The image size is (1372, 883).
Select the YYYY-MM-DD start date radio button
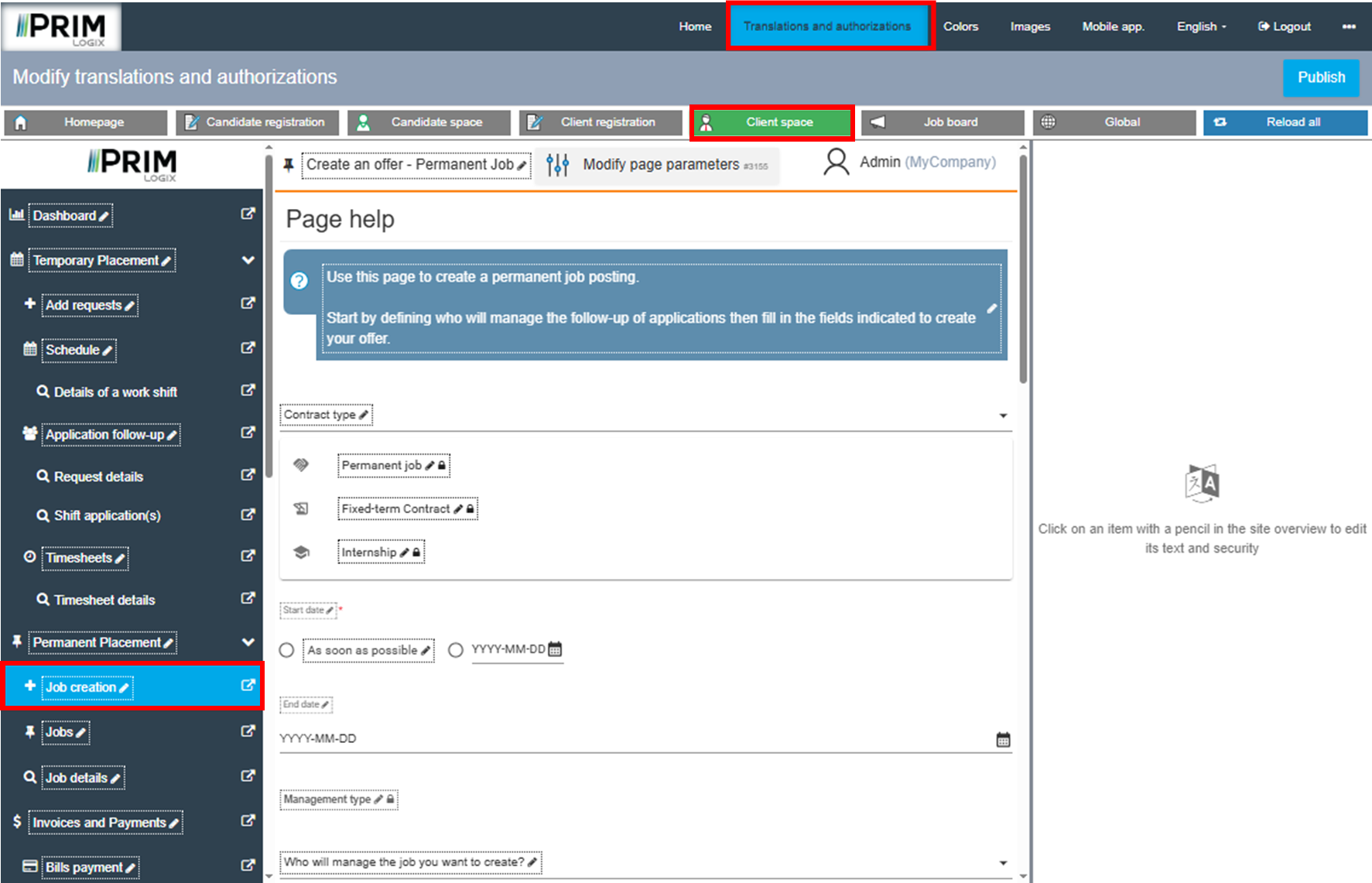coord(456,650)
